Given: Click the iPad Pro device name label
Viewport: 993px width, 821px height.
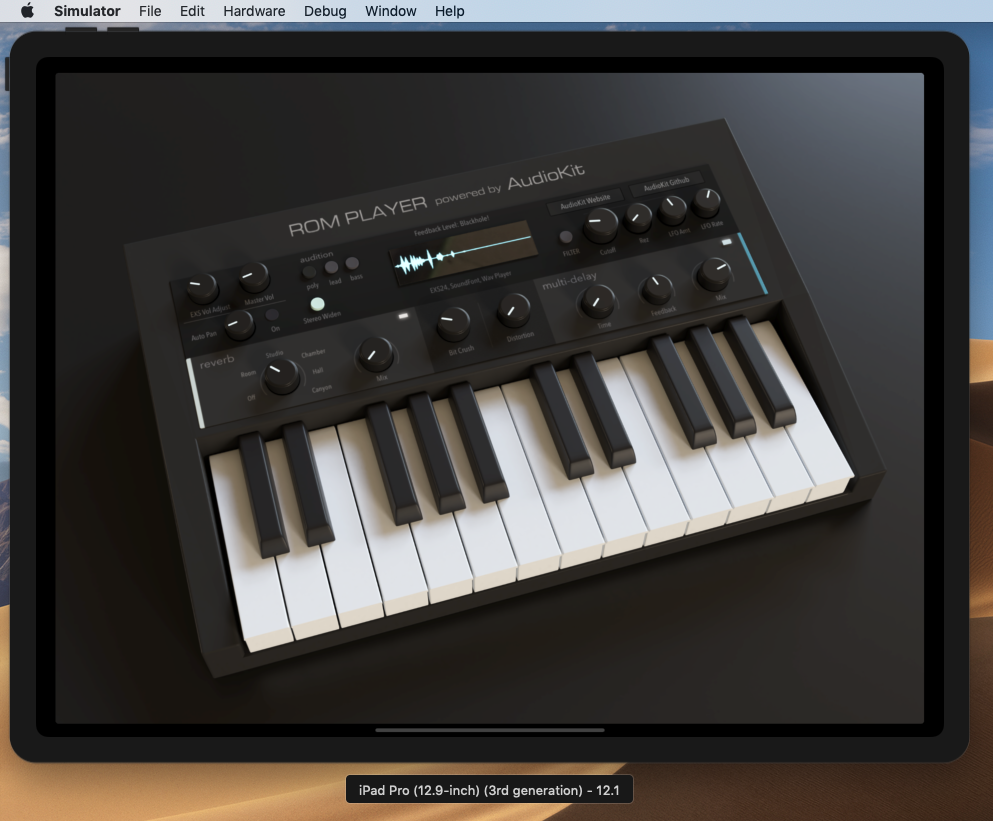Looking at the screenshot, I should coord(489,790).
